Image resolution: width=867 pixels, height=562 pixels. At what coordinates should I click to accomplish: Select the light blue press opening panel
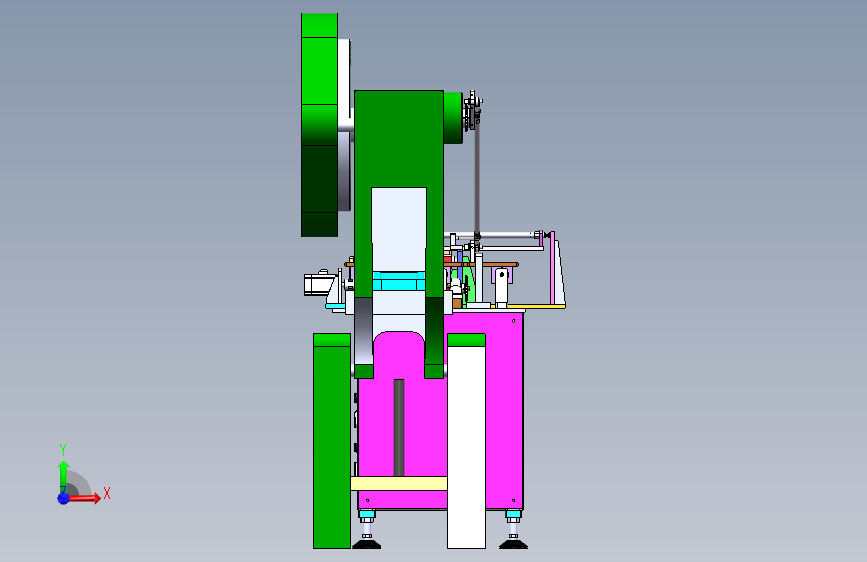pos(399,229)
